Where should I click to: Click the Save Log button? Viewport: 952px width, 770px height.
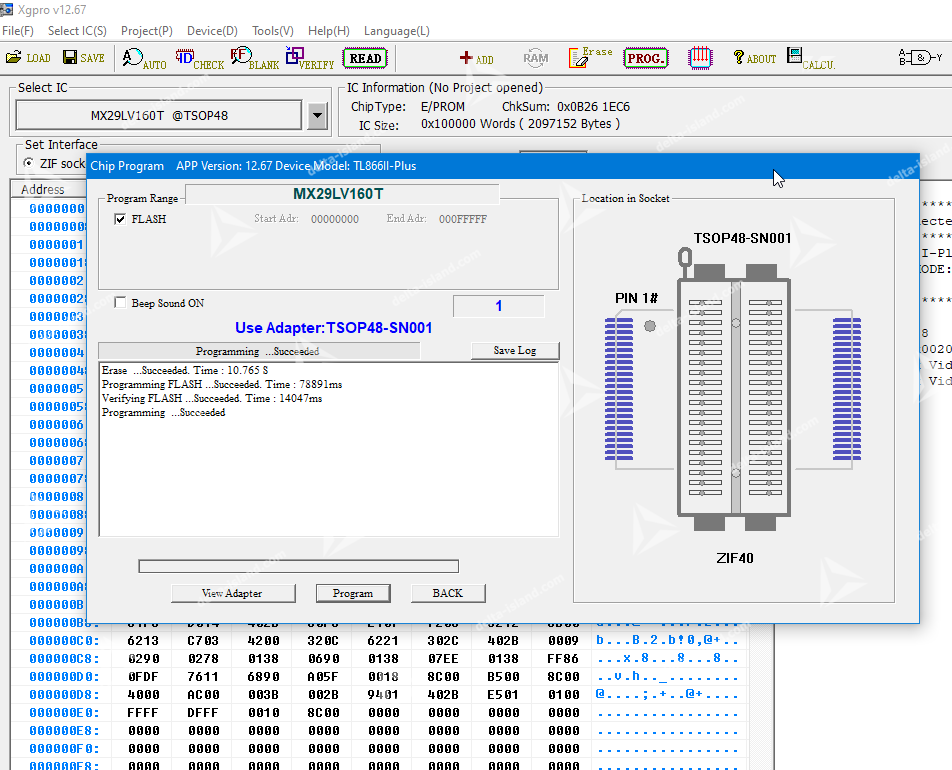click(x=515, y=350)
